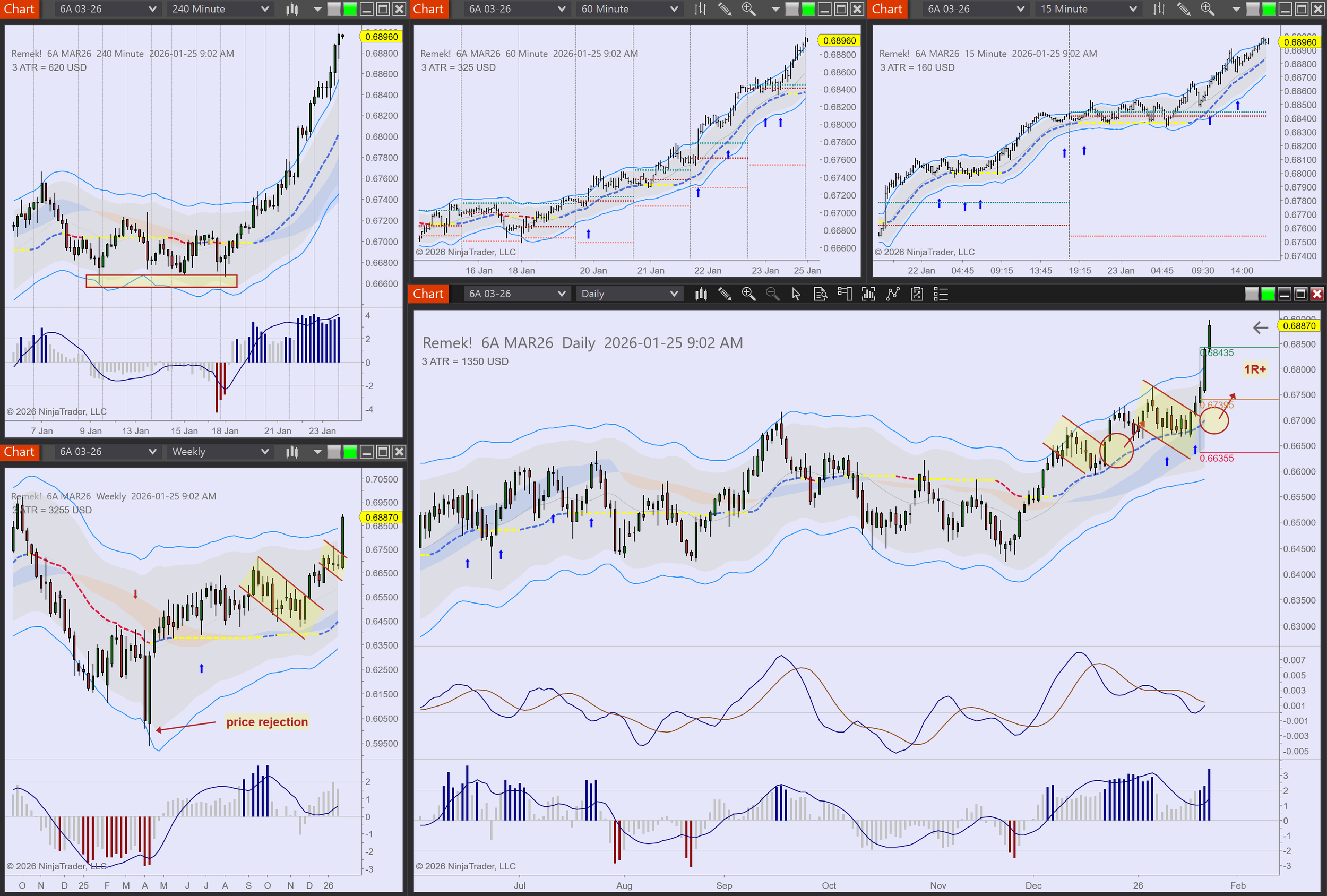This screenshot has height=896, width=1327.
Task: Open Strategies icon in Daily chart toolbar
Action: click(917, 294)
